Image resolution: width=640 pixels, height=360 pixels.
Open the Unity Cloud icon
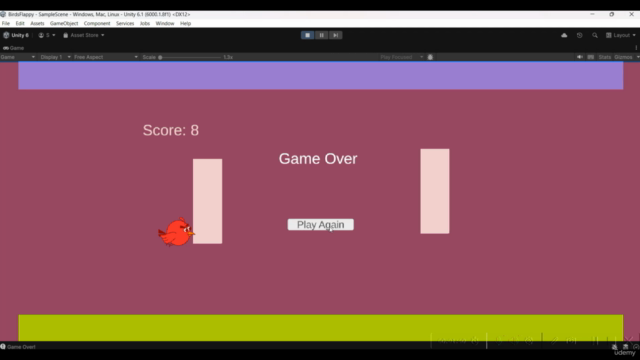coord(564,36)
